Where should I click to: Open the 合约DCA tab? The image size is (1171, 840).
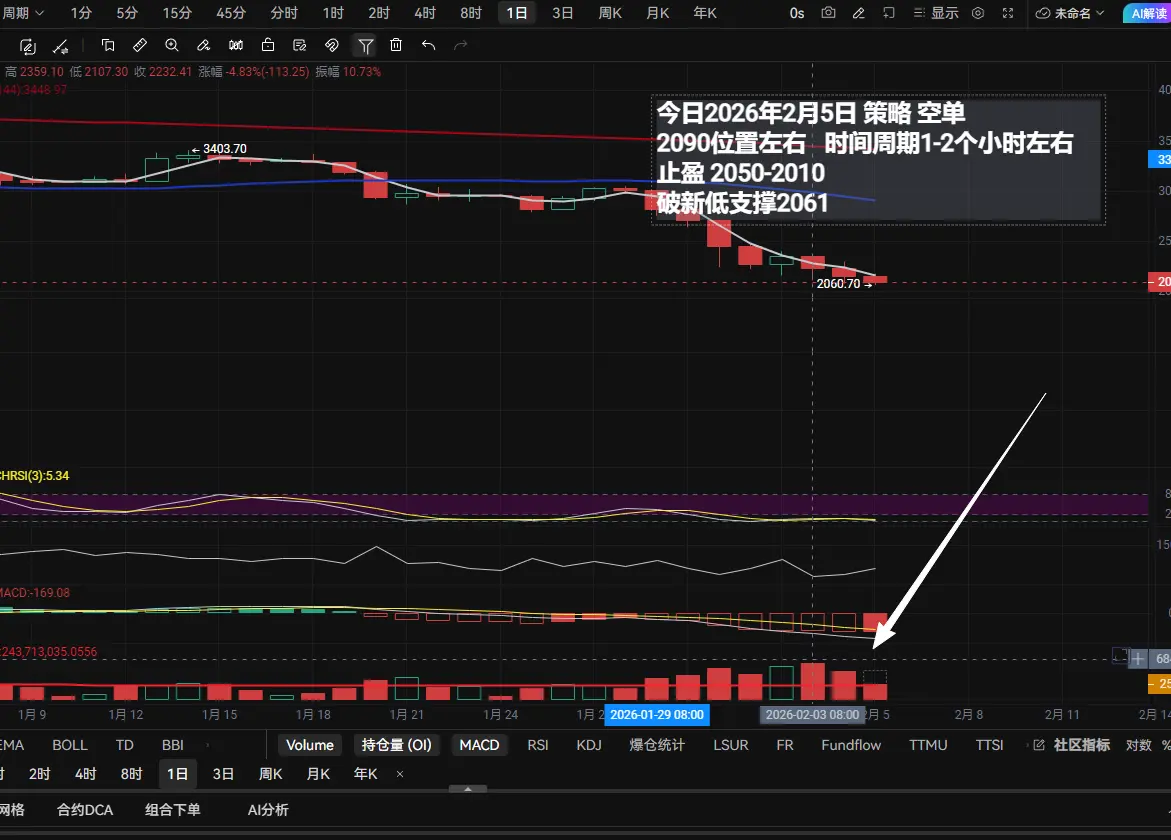point(85,810)
